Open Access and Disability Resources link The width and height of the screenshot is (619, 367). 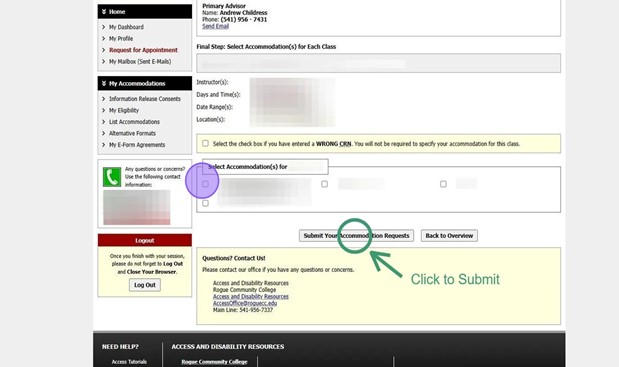coord(251,297)
